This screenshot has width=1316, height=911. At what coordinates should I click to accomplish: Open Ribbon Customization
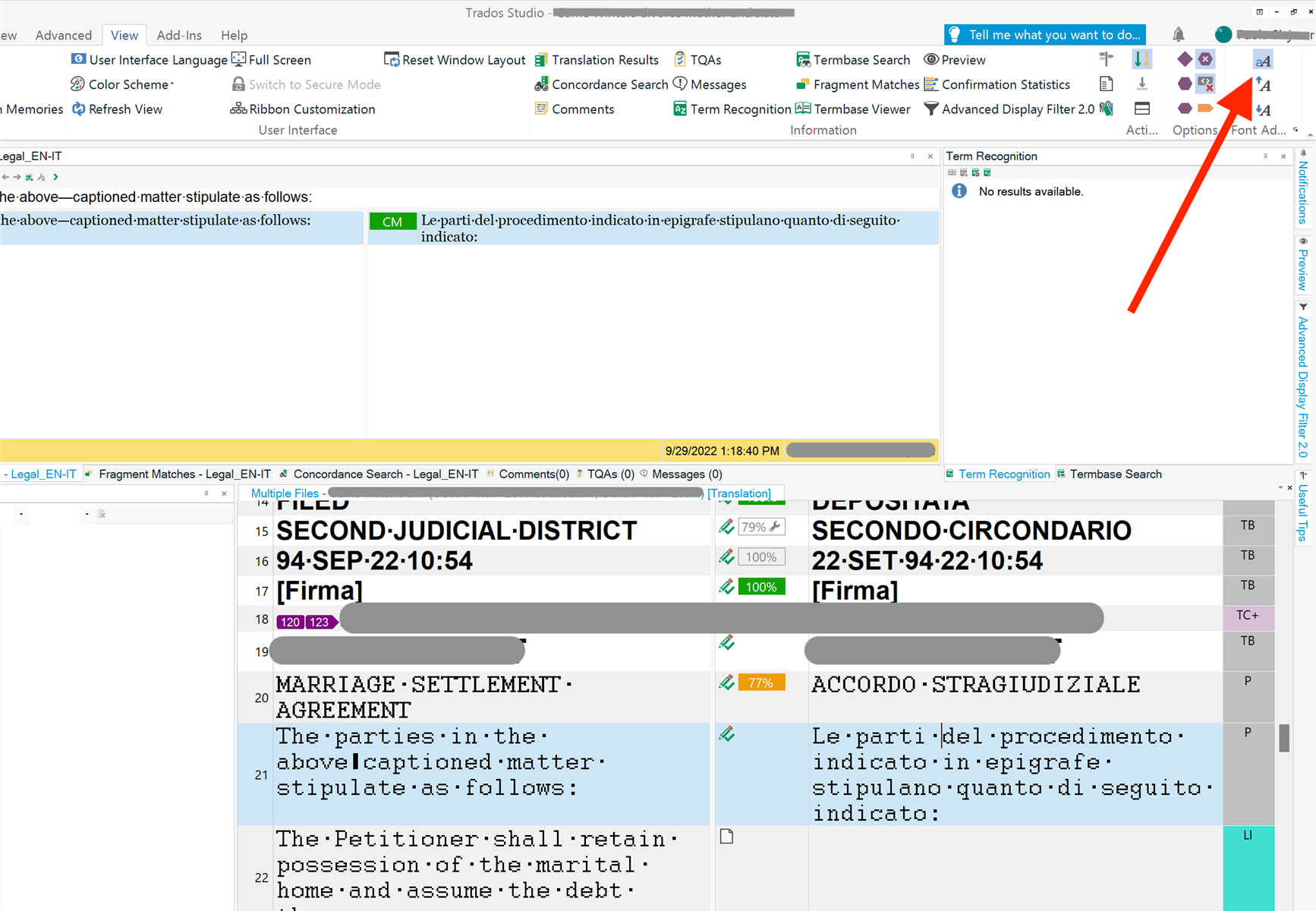(x=303, y=109)
